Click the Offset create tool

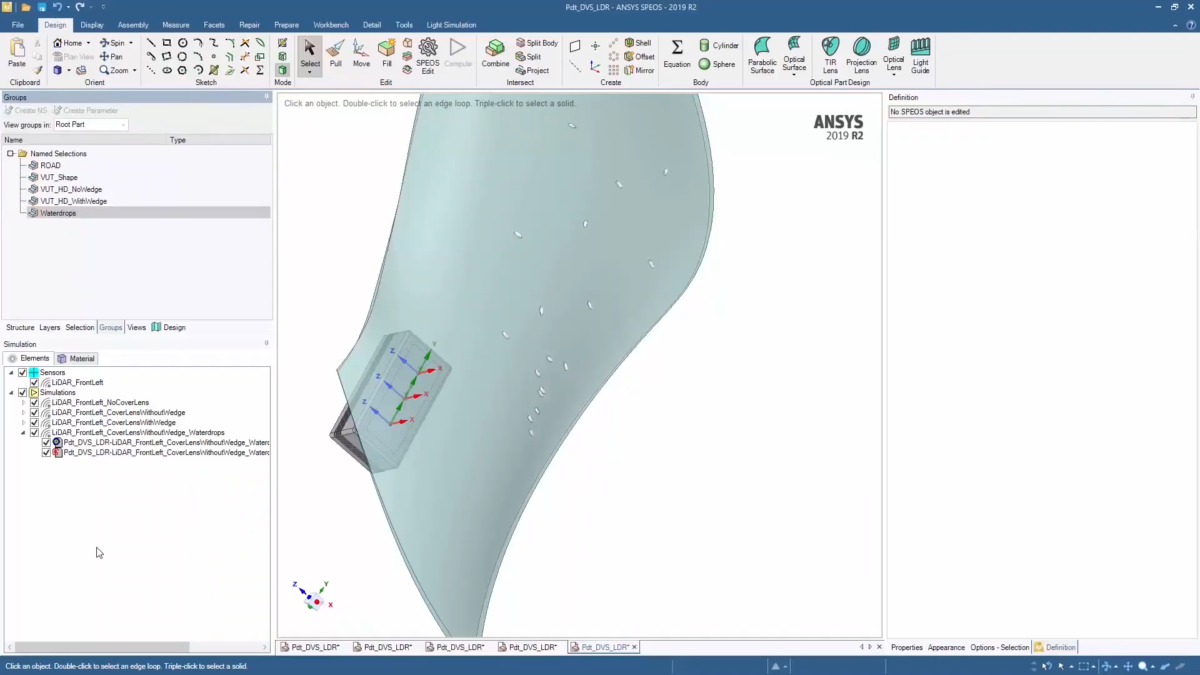pos(639,57)
